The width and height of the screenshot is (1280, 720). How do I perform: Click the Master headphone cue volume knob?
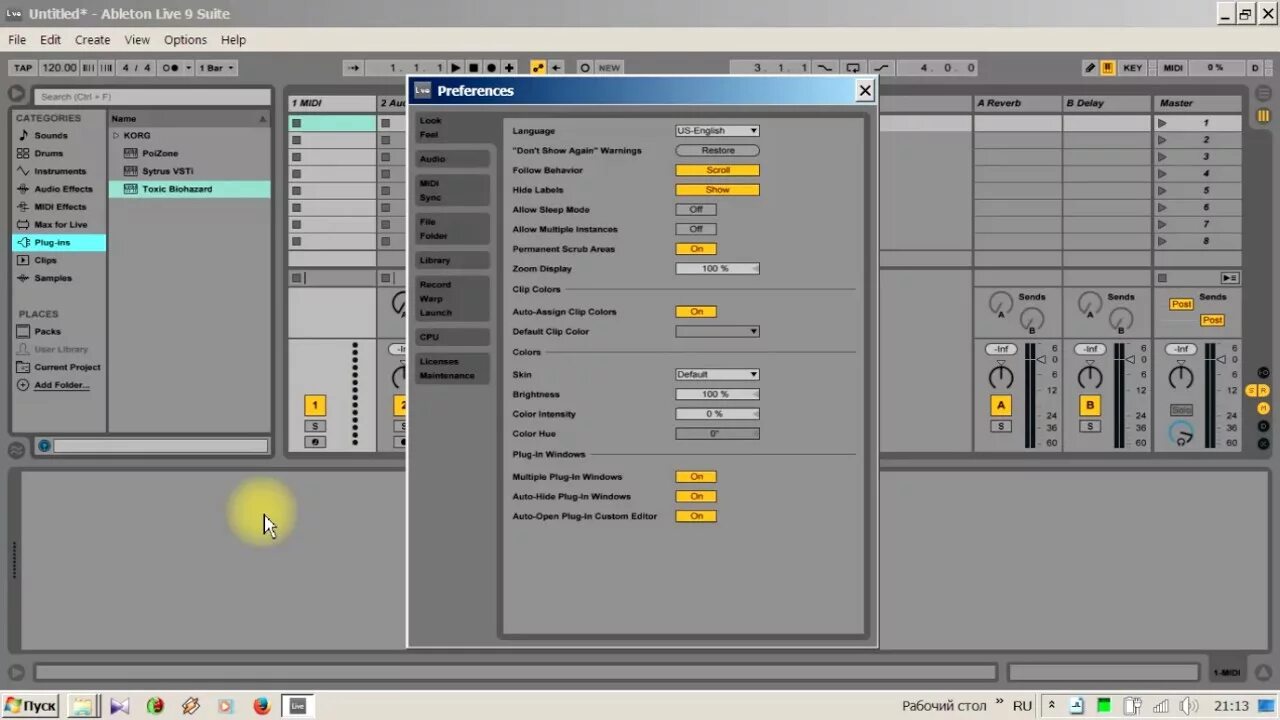pyautogui.click(x=1181, y=433)
